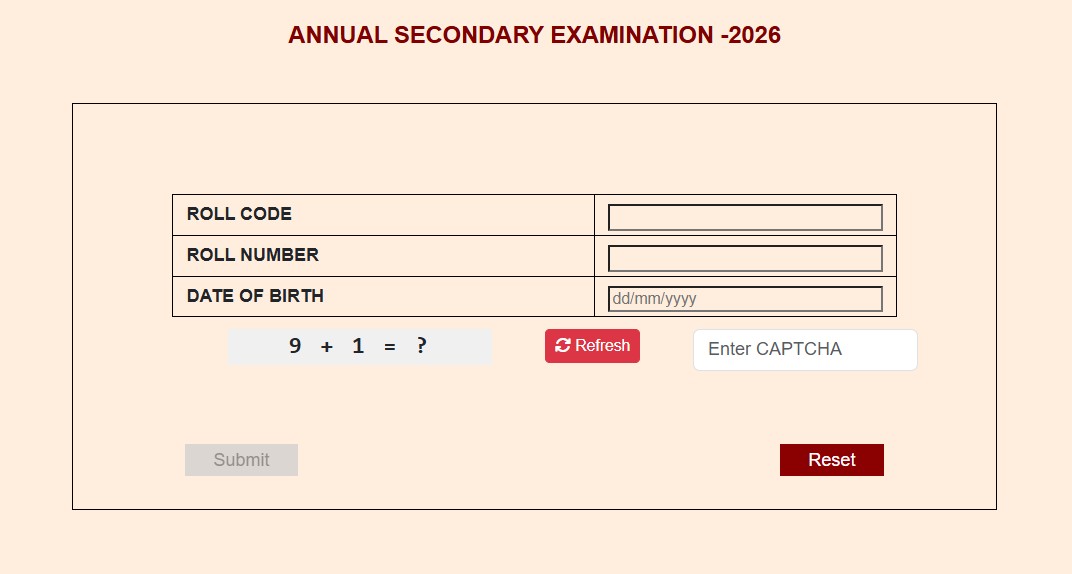Click the equals sign in the CAPTCHA
Image resolution: width=1072 pixels, height=574 pixels.
pyautogui.click(x=390, y=347)
